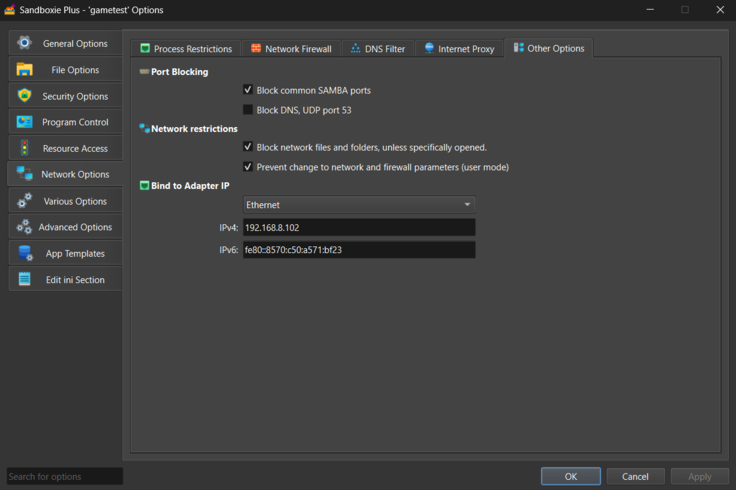
Task: Click the IPv4 address input field
Action: 358,227
